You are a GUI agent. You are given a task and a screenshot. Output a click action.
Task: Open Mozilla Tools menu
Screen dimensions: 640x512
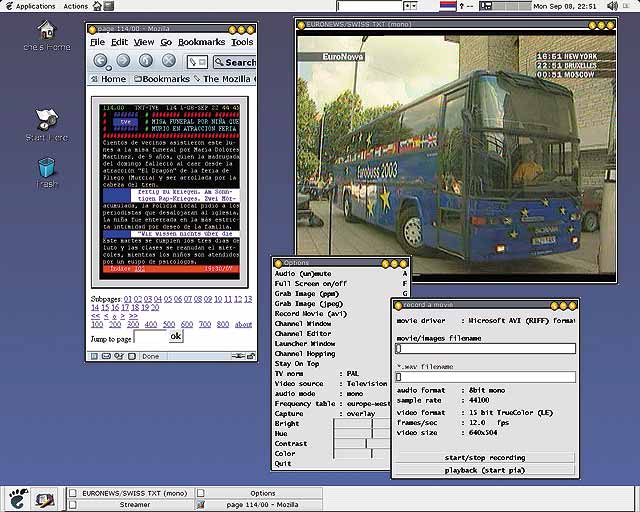(x=242, y=42)
